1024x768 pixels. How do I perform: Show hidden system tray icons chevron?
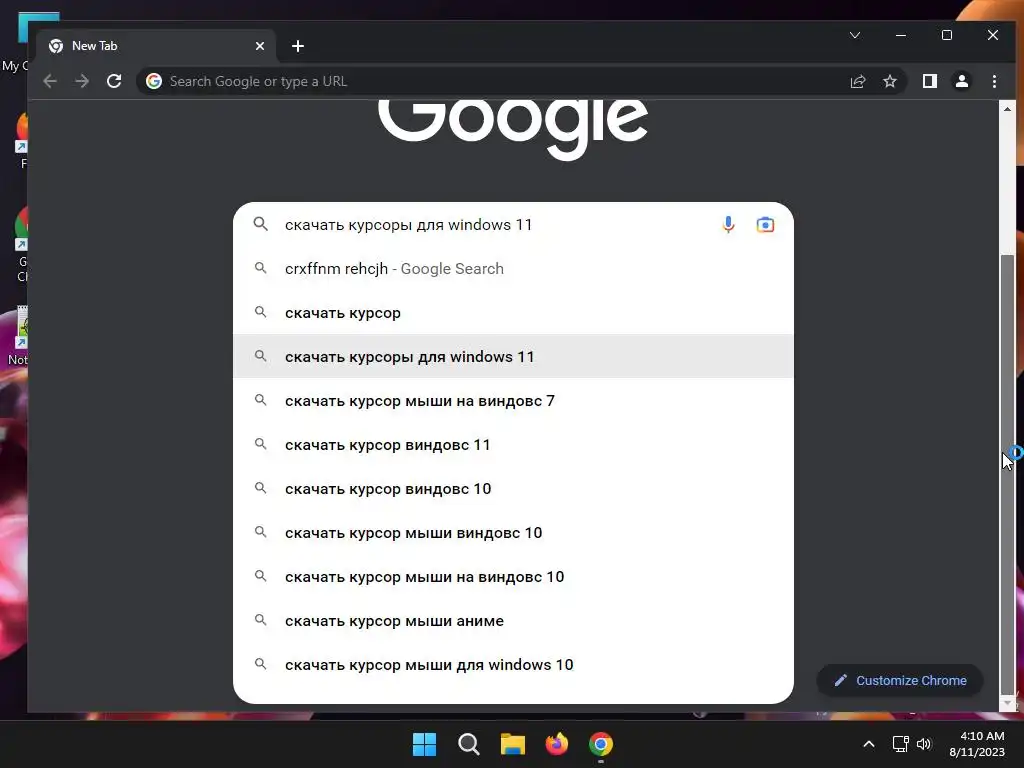(869, 744)
